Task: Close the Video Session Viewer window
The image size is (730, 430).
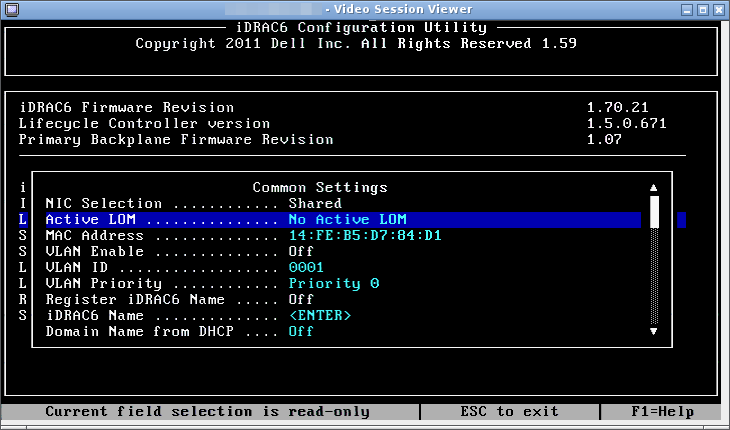Action: (x=719, y=10)
